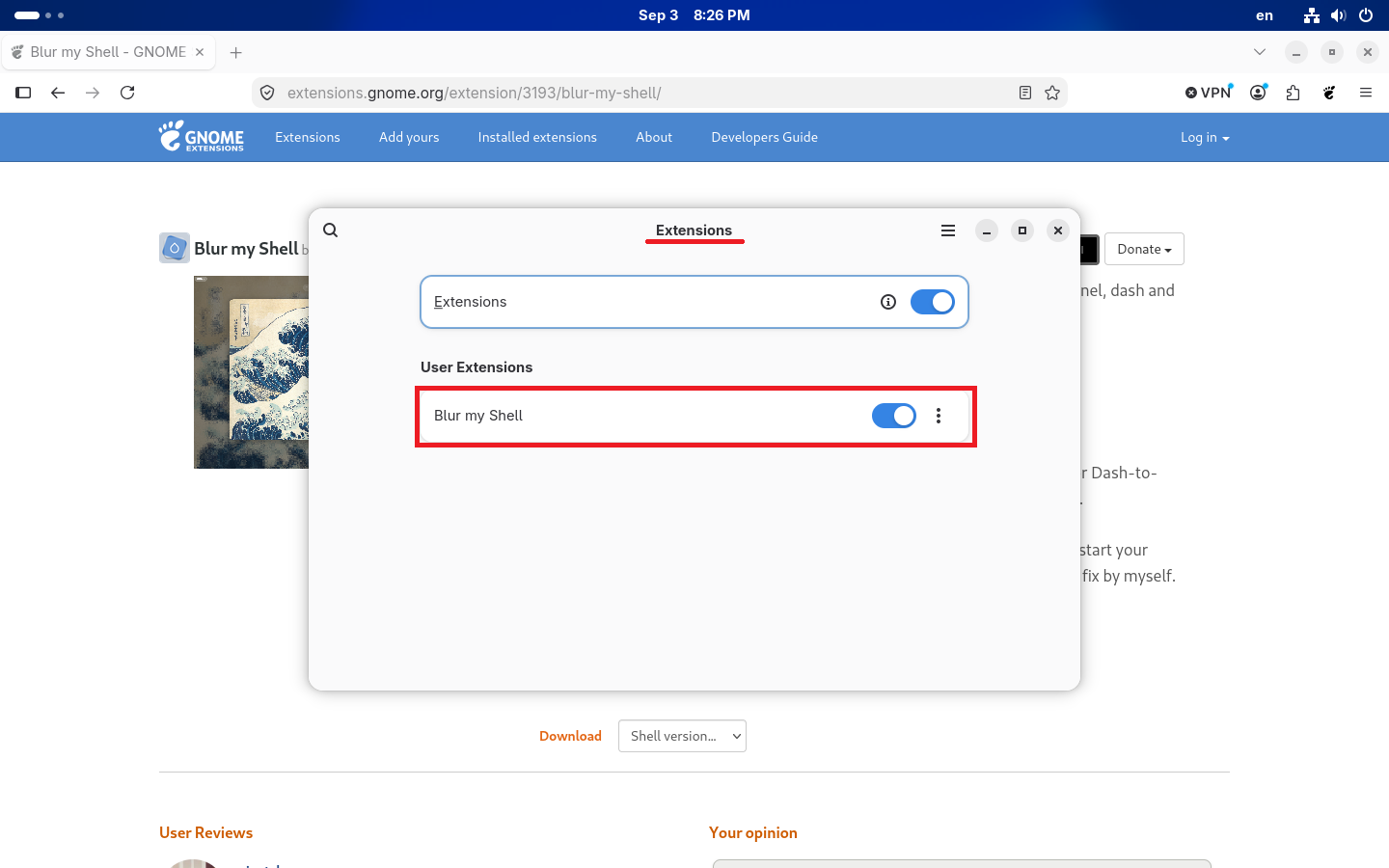Click the User Reviews heading

click(x=206, y=833)
